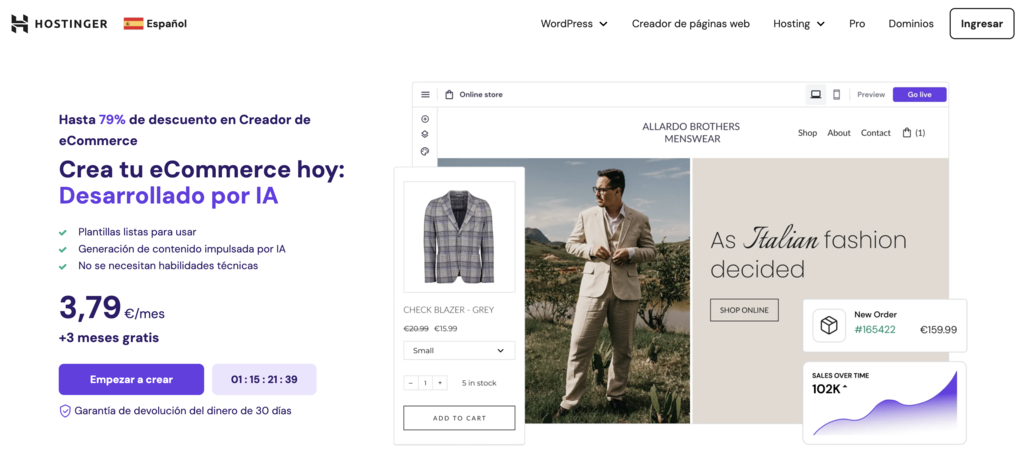Open the Small size dropdown

tap(459, 351)
